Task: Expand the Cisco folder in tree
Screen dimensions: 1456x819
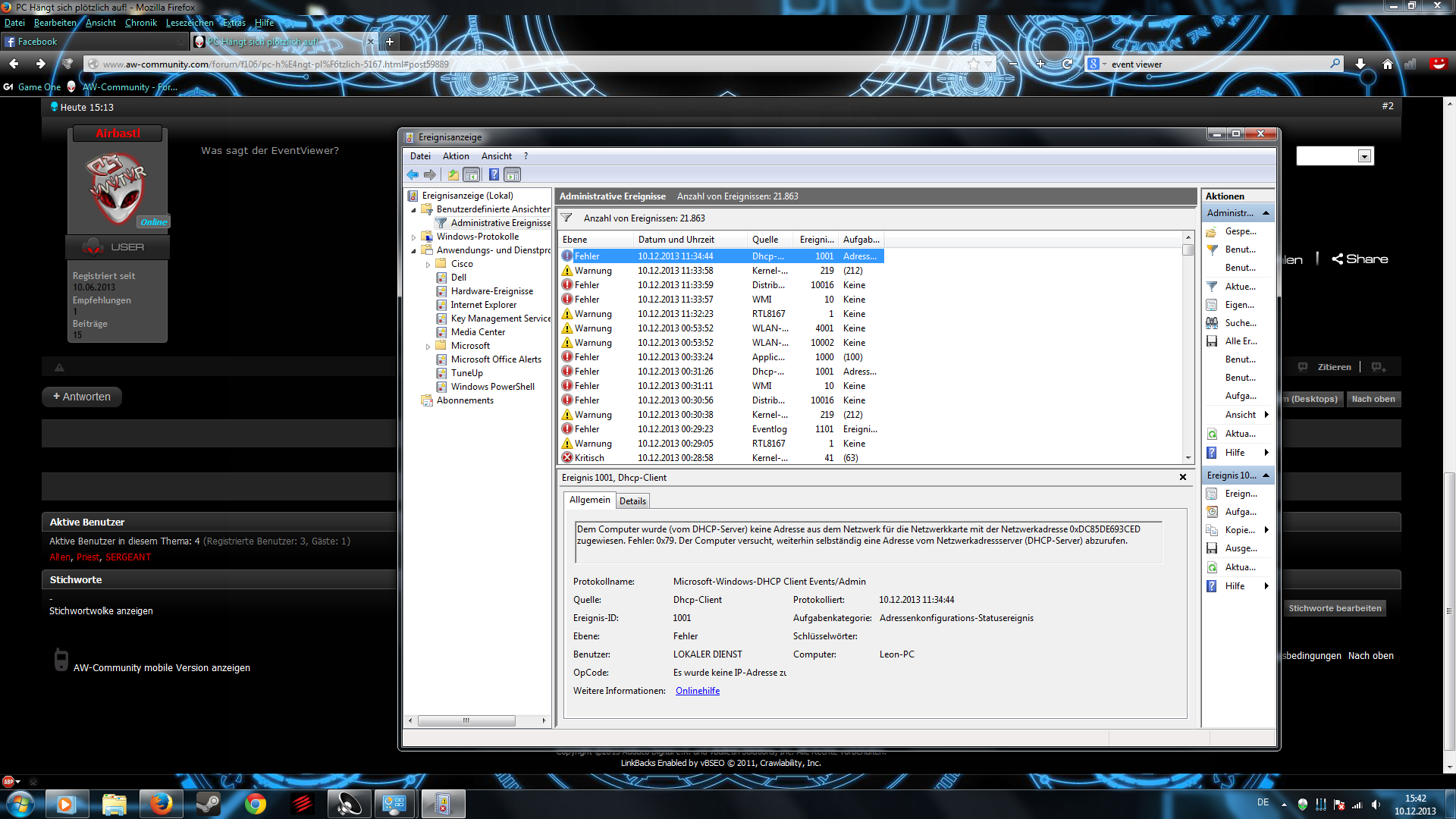Action: click(428, 265)
